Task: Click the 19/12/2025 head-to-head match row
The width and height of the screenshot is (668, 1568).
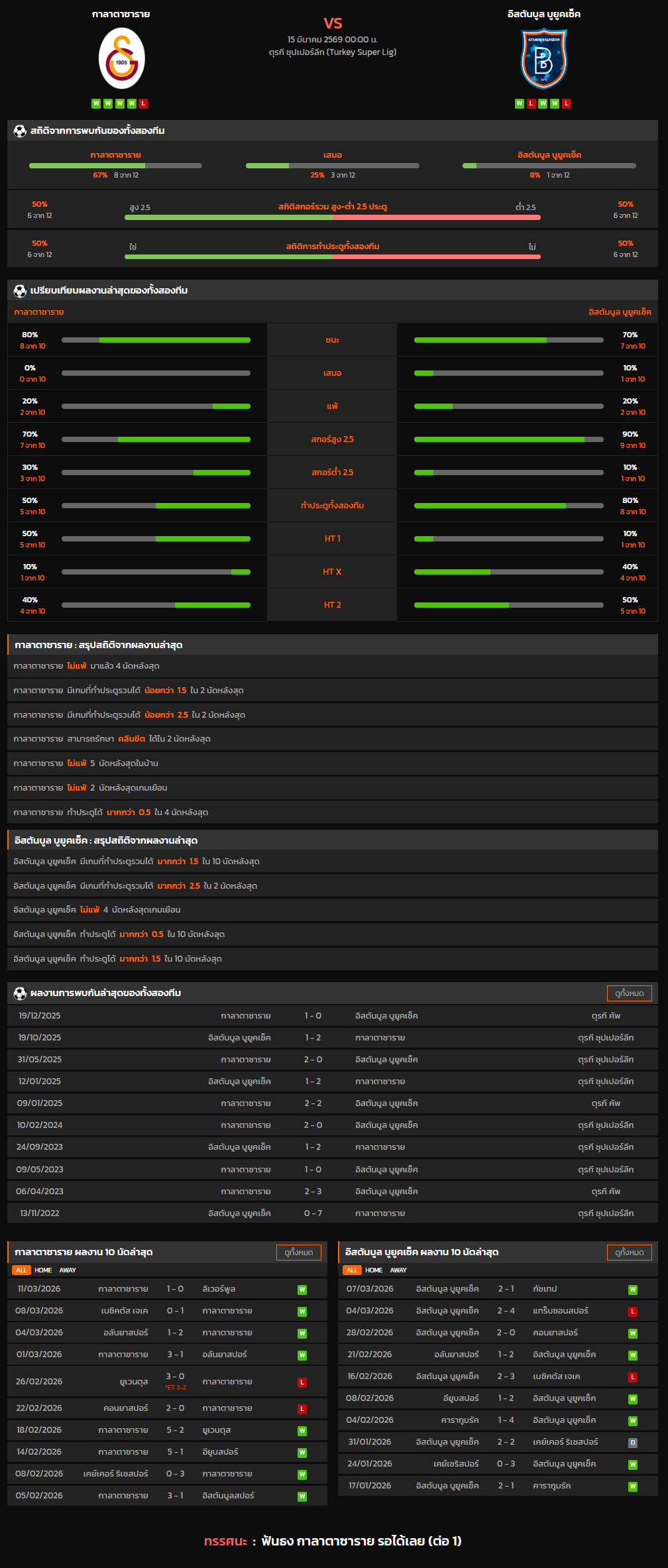Action: 333,1016
